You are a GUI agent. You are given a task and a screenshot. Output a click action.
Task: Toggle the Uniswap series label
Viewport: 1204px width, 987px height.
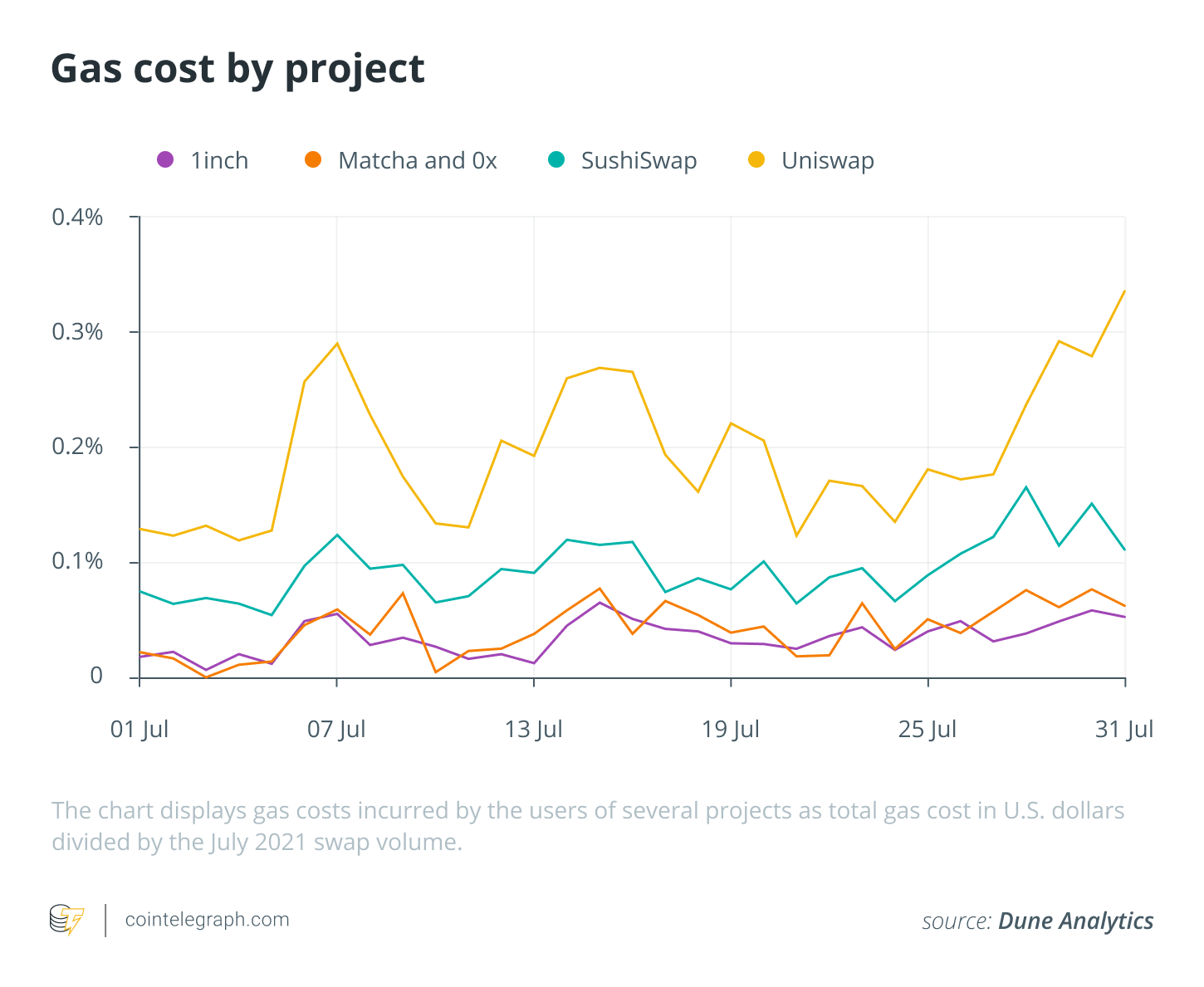pos(828,160)
